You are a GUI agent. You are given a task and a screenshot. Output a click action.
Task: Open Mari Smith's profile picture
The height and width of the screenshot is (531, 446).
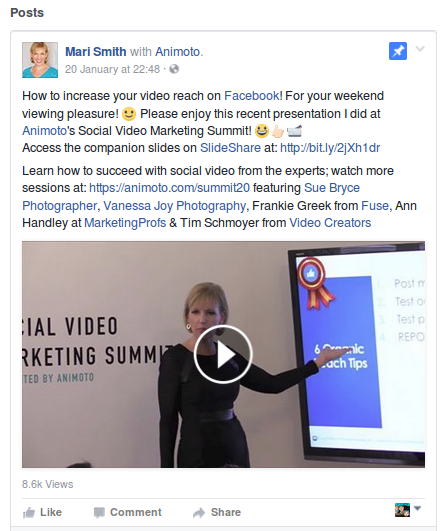(x=40, y=60)
